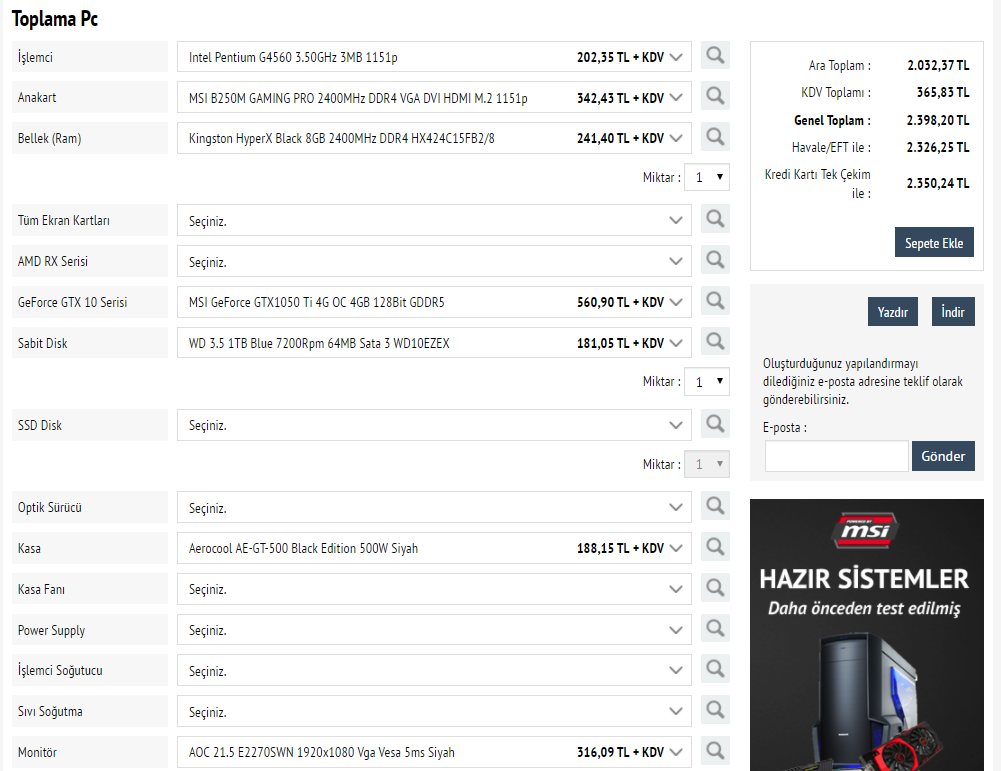The height and width of the screenshot is (771, 1001).
Task: Click Kredi Kartı Tek Çekim value 2.350,24 TL
Action: (938, 184)
